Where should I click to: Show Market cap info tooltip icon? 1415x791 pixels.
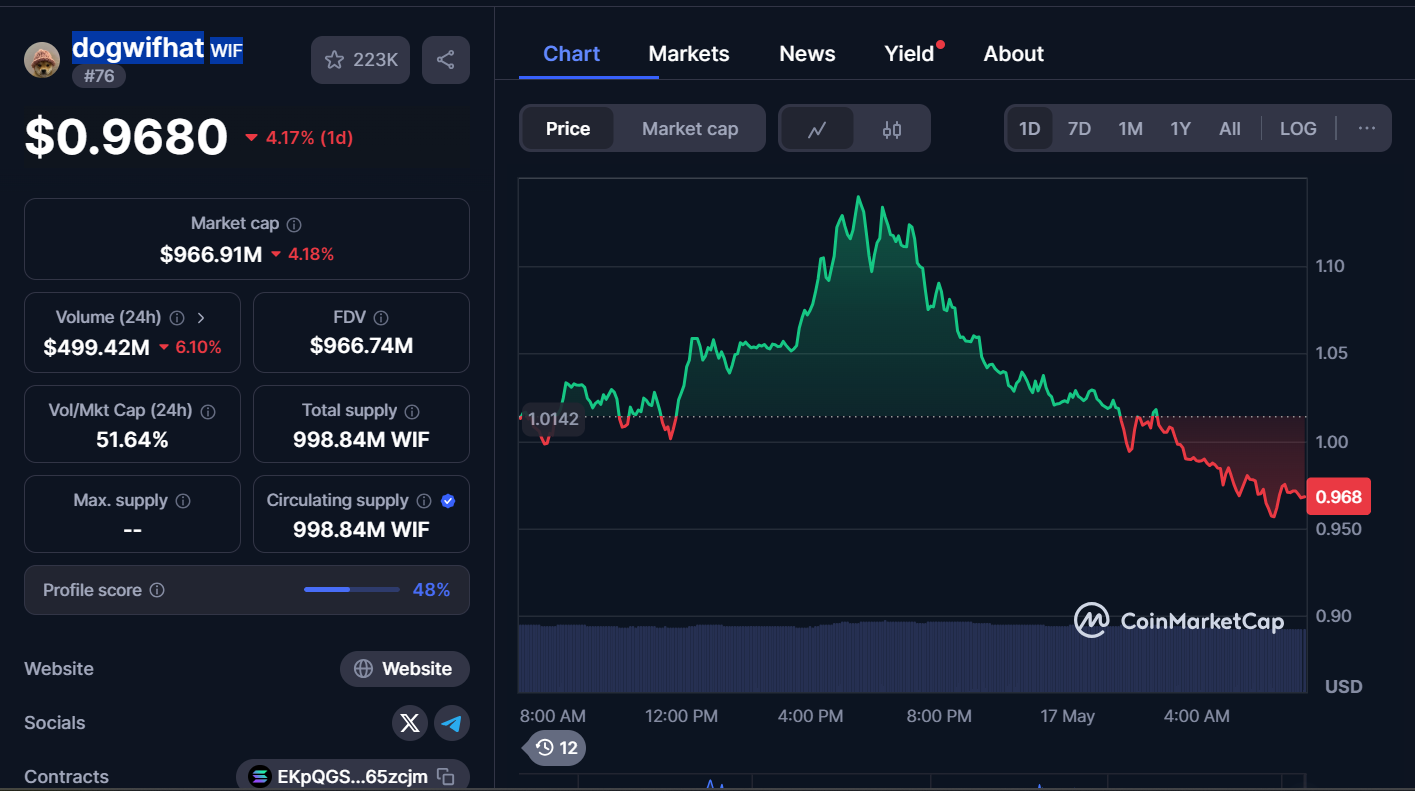(x=294, y=225)
